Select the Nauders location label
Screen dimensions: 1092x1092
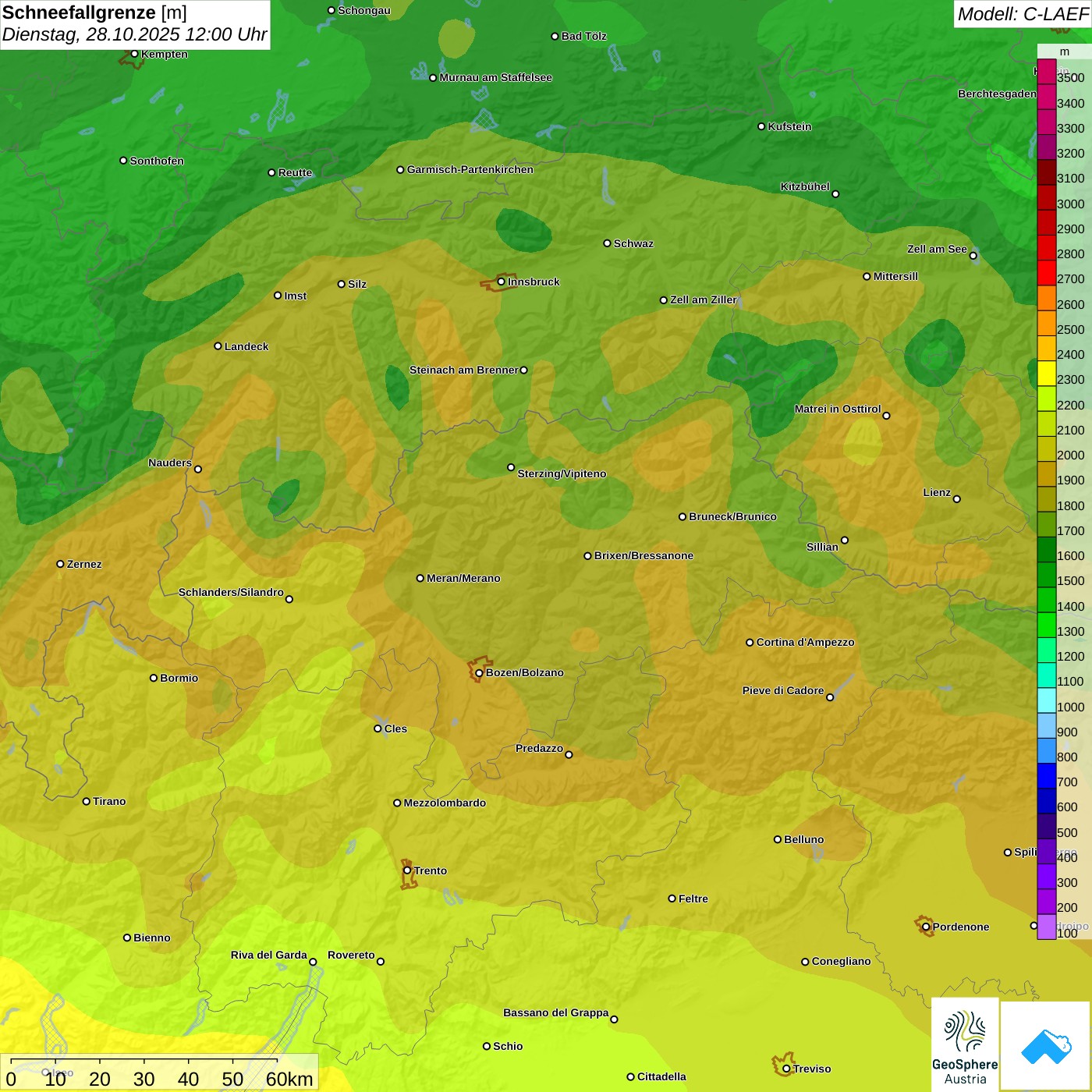(x=170, y=463)
